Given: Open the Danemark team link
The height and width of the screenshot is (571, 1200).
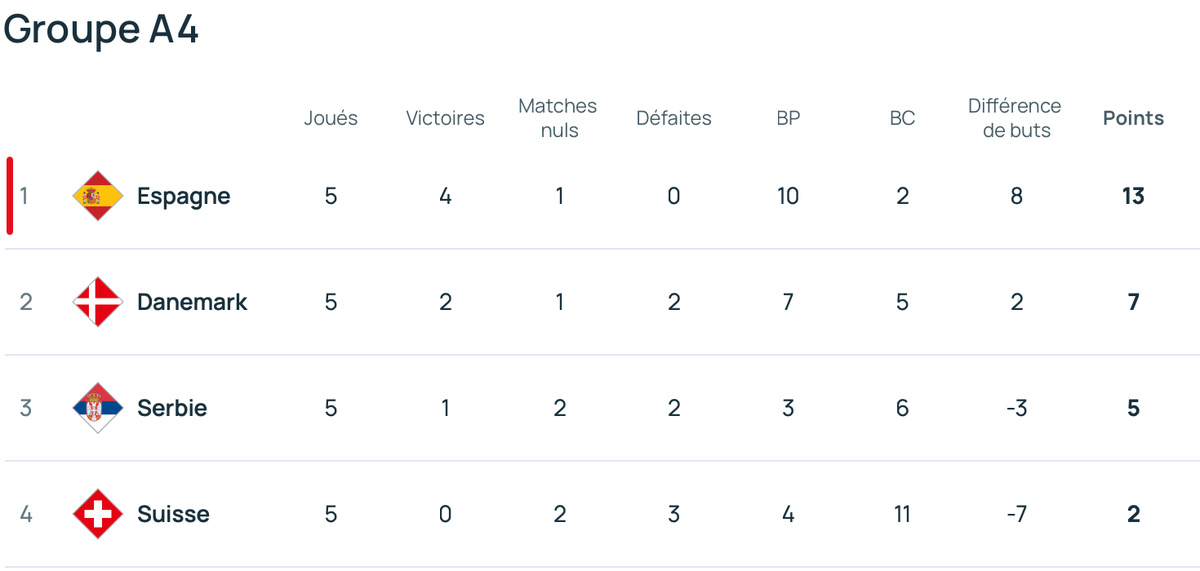Looking at the screenshot, I should pos(192,302).
